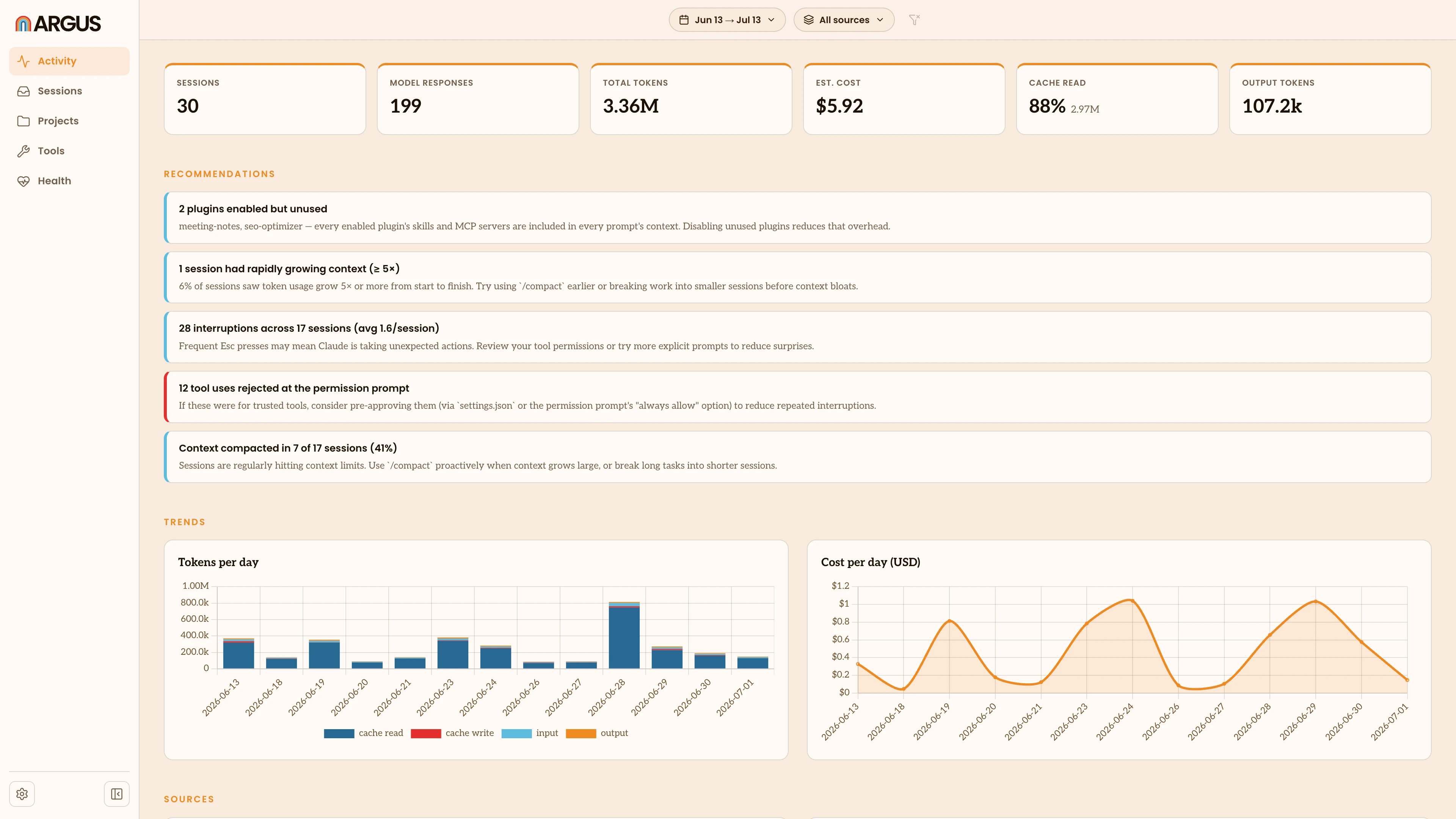1456x819 pixels.
Task: Open the rapidly growing context recommendation
Action: (797, 278)
